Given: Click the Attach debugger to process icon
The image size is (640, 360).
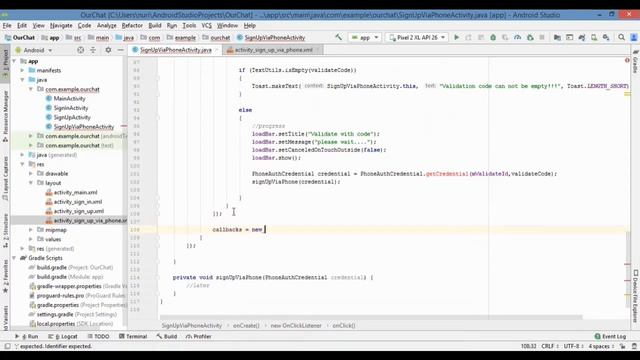Looking at the screenshot, I should coord(530,37).
